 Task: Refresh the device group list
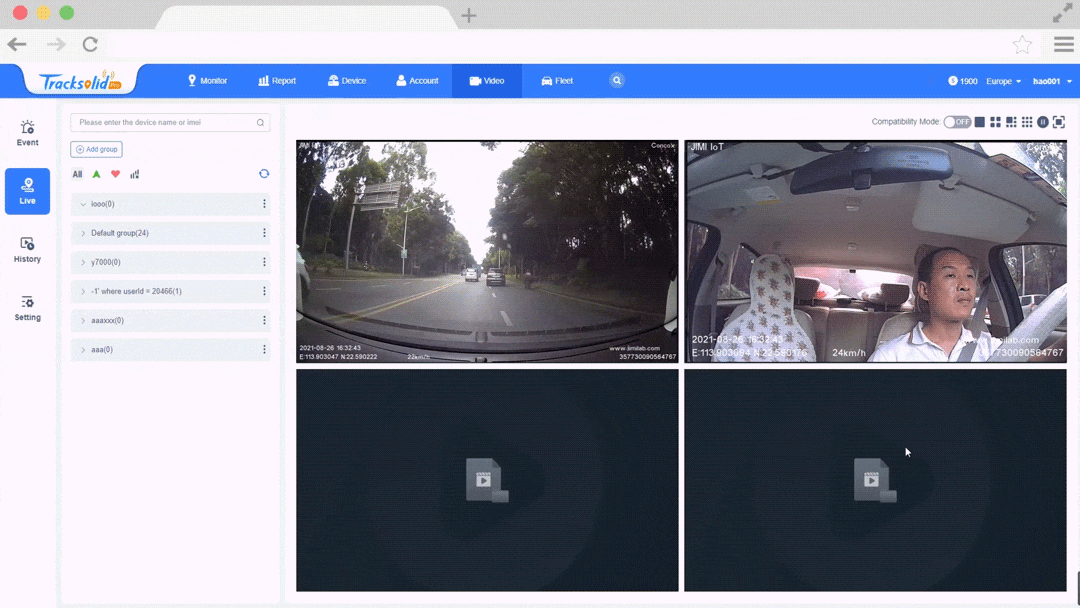point(263,173)
